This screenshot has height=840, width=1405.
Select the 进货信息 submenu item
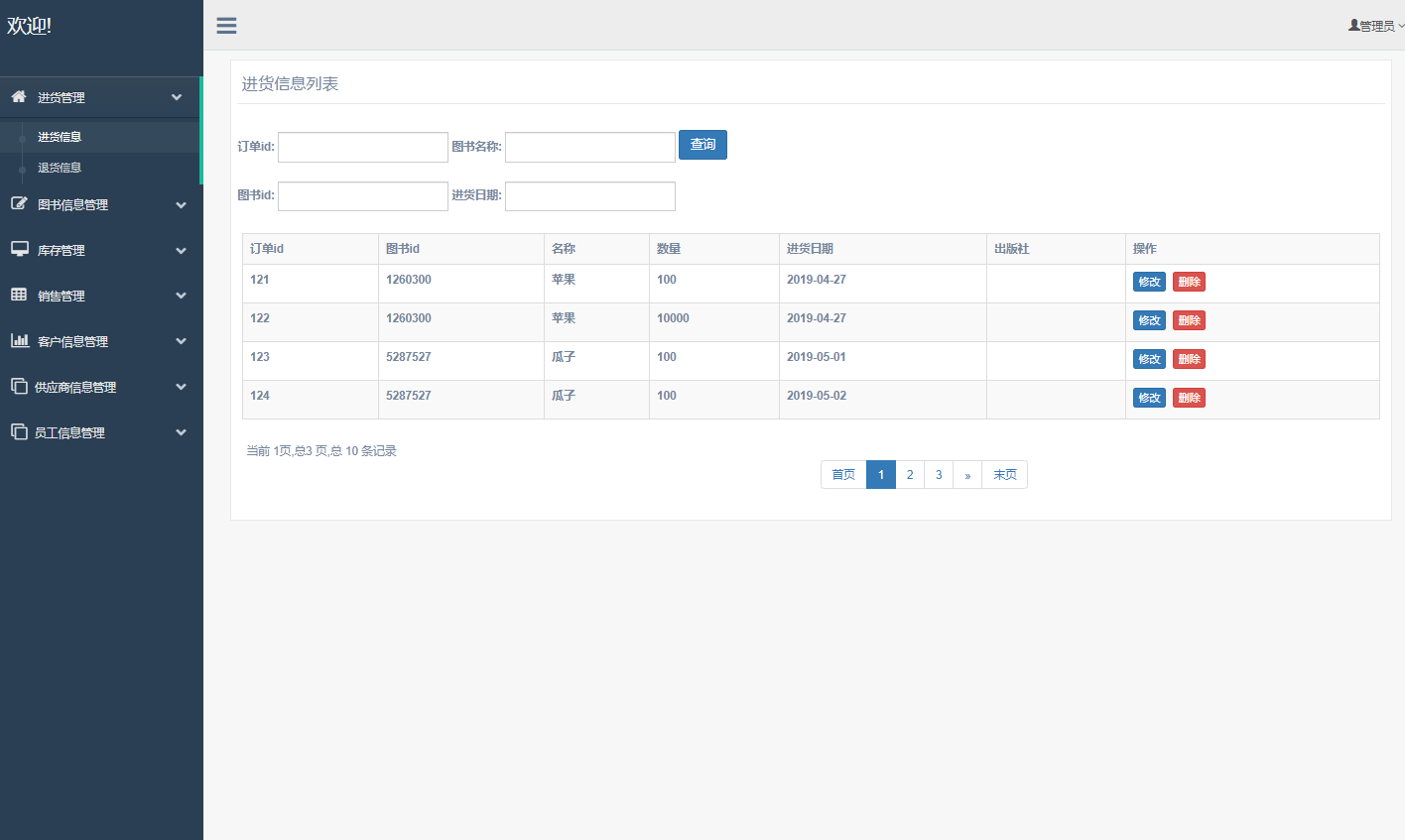60,137
